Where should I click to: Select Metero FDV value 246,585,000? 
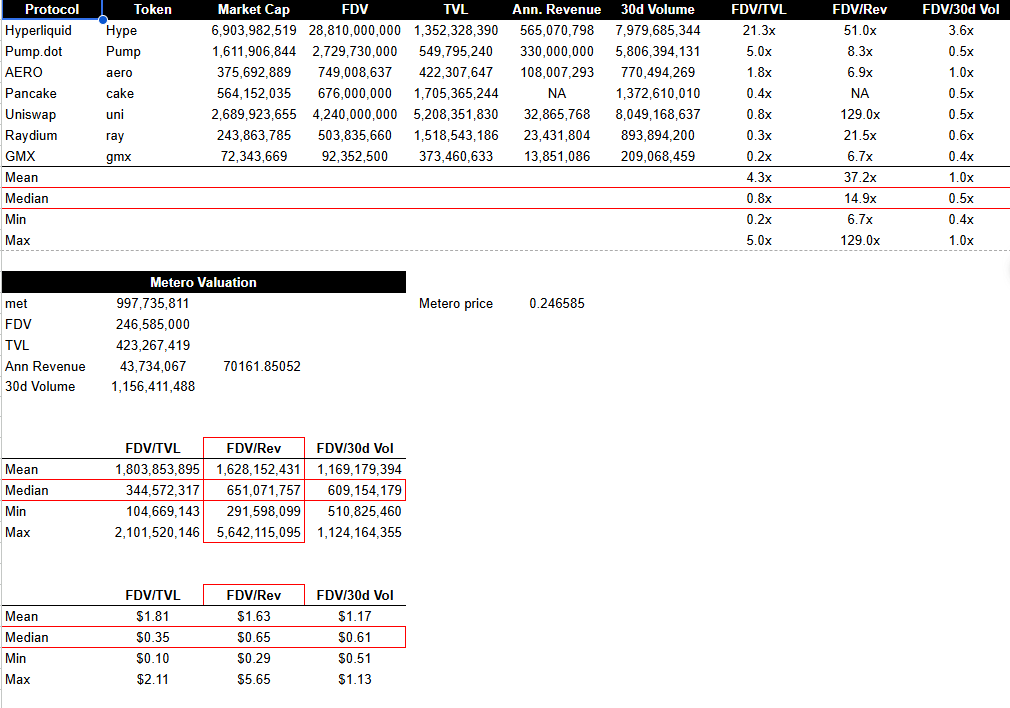tap(153, 325)
